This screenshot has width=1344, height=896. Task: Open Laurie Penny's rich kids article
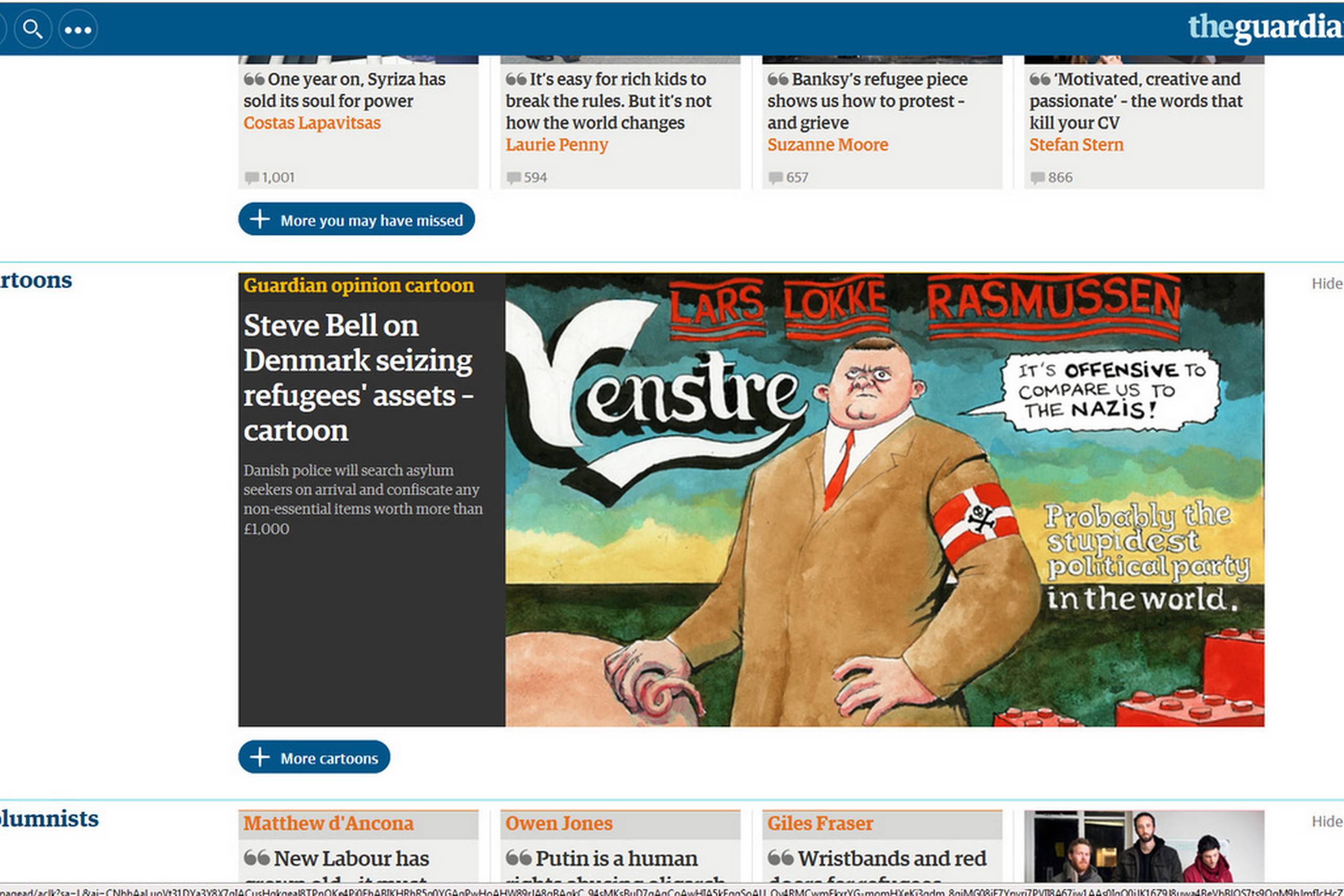click(608, 101)
